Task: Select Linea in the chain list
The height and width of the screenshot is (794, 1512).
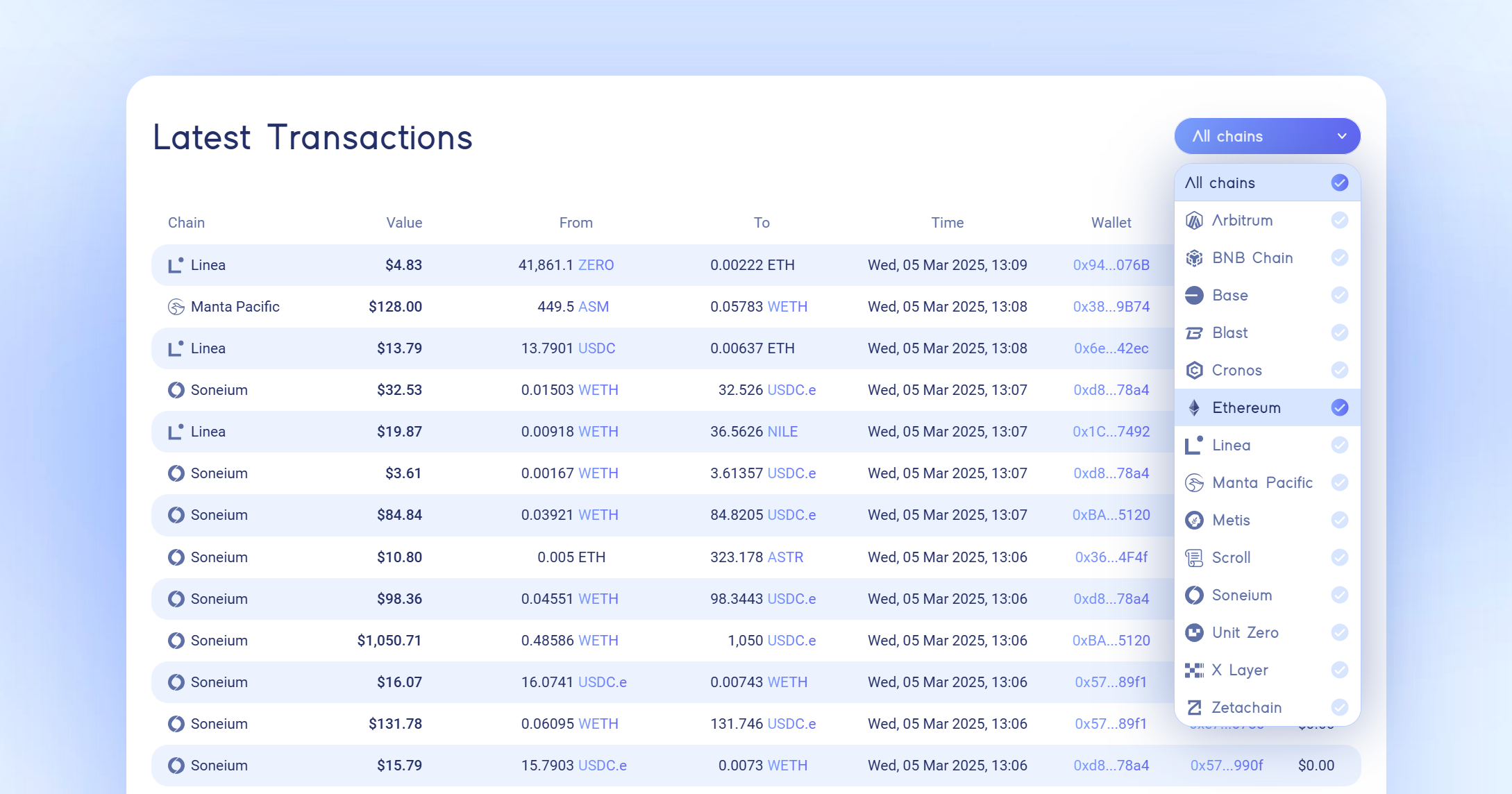Action: 1232,446
